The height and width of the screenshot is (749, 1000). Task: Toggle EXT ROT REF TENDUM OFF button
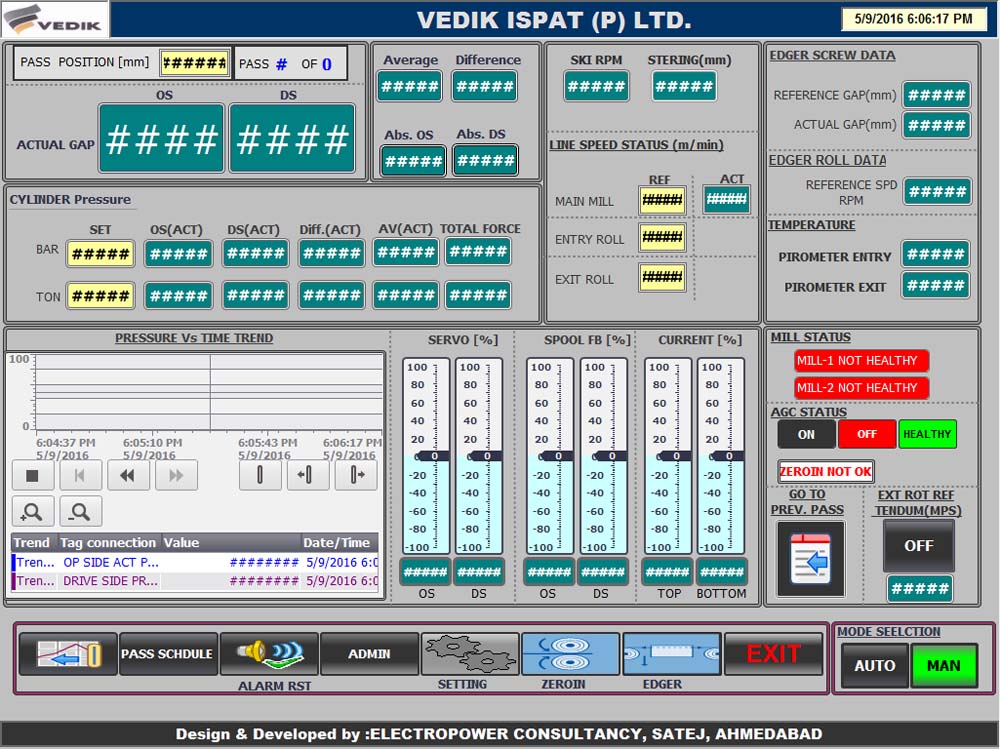click(918, 546)
